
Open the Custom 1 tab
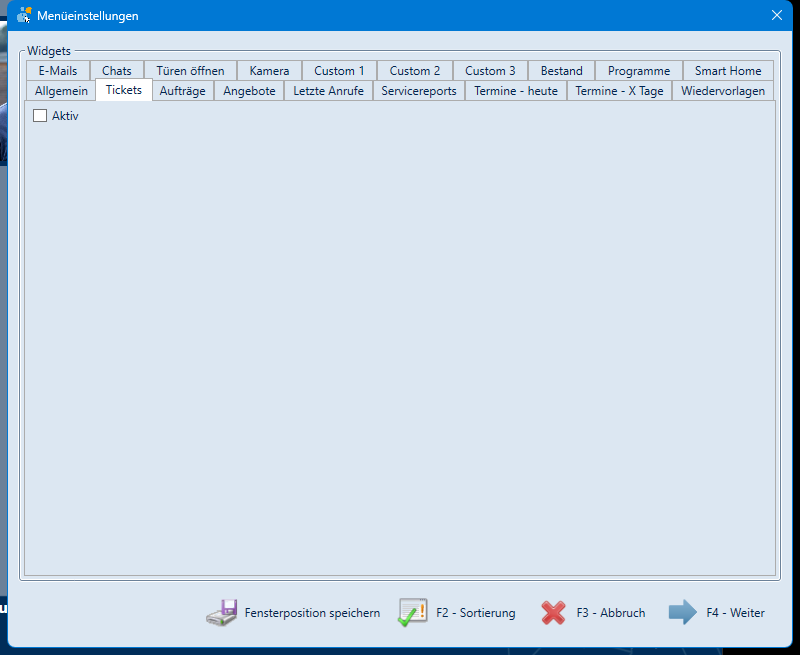point(339,70)
